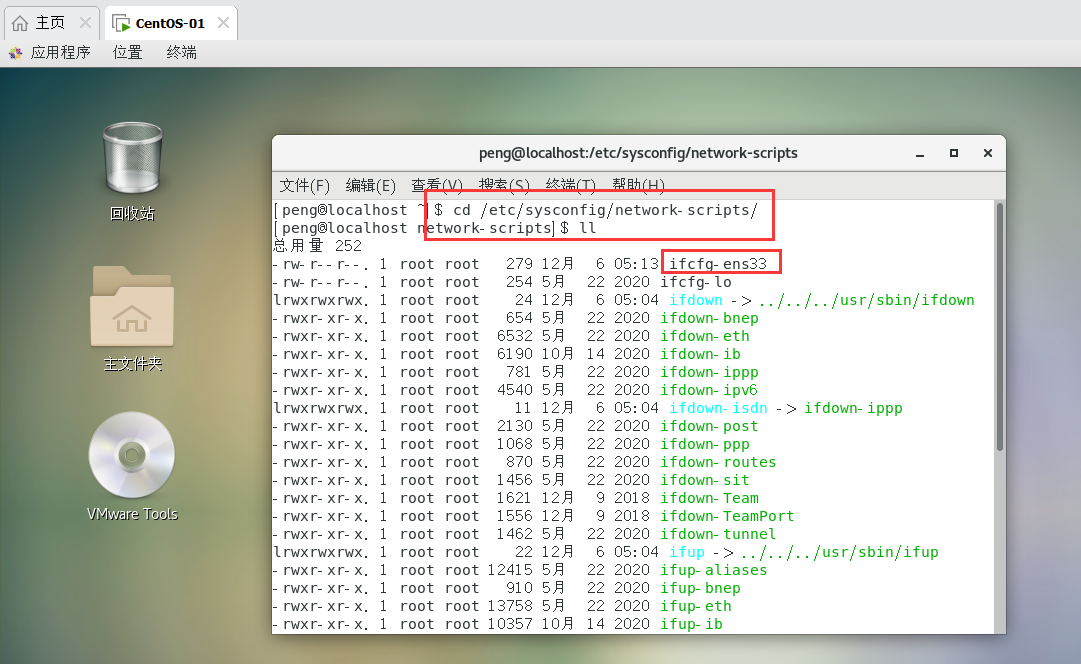Open the 位置 menu

click(128, 52)
